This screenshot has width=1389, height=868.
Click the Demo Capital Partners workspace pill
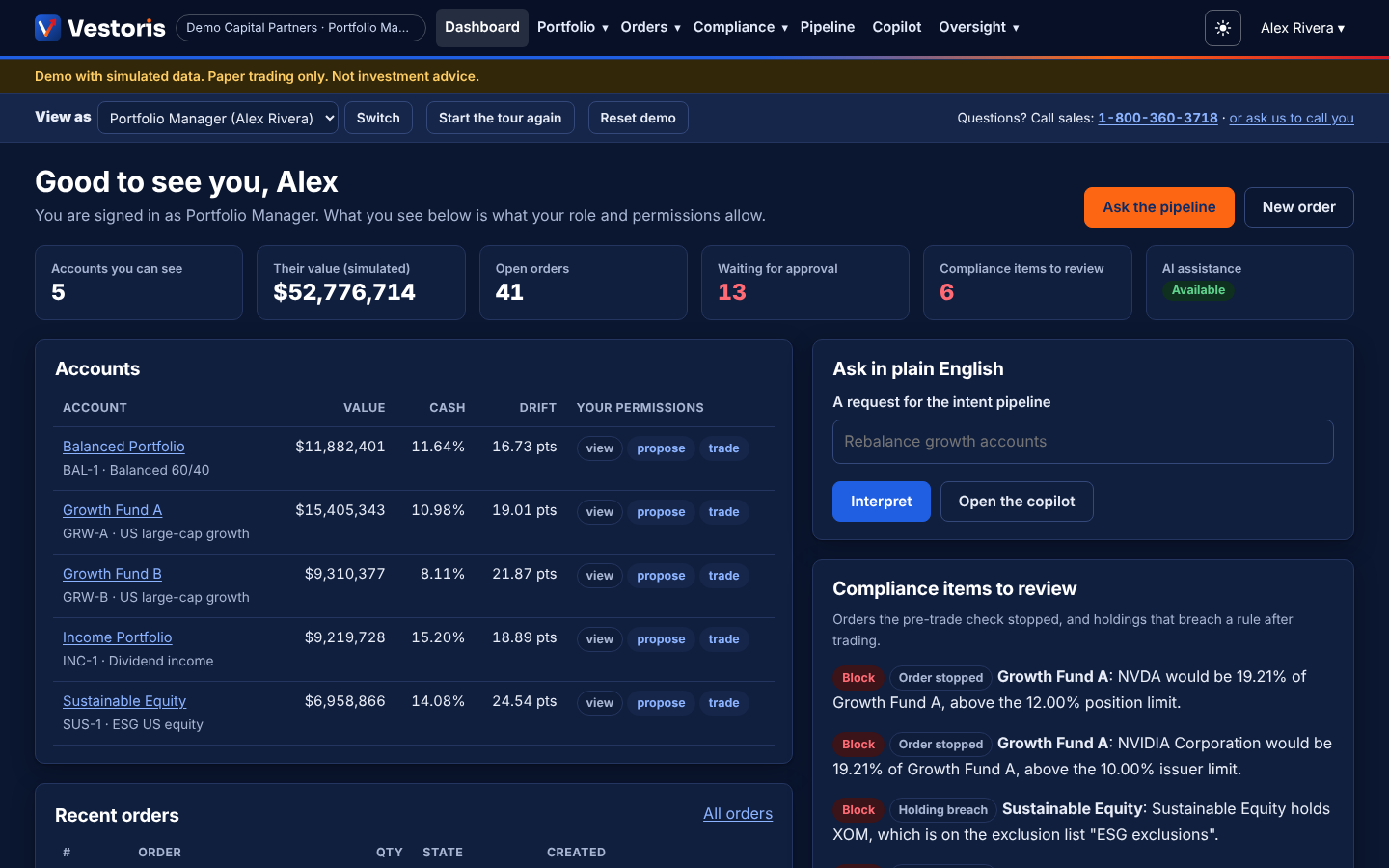click(301, 28)
